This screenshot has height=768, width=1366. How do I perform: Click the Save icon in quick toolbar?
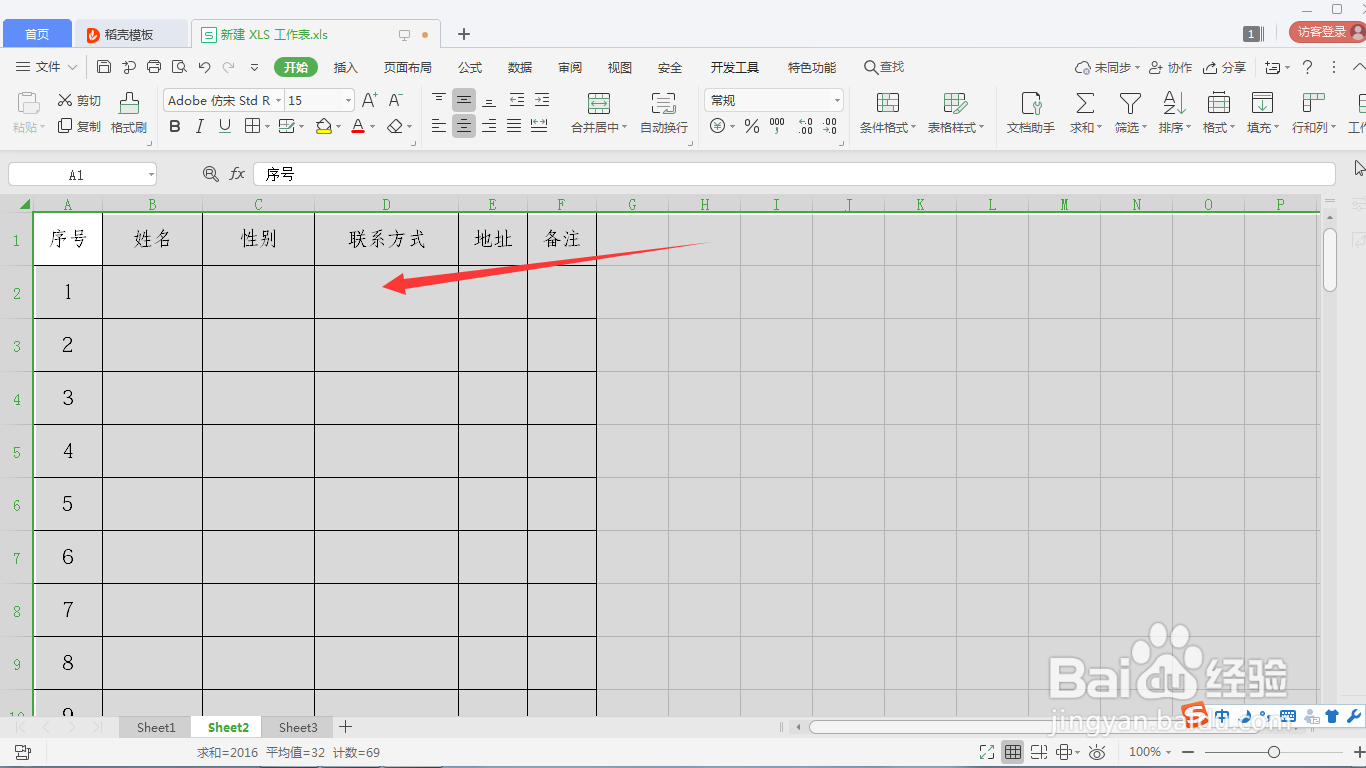[104, 67]
